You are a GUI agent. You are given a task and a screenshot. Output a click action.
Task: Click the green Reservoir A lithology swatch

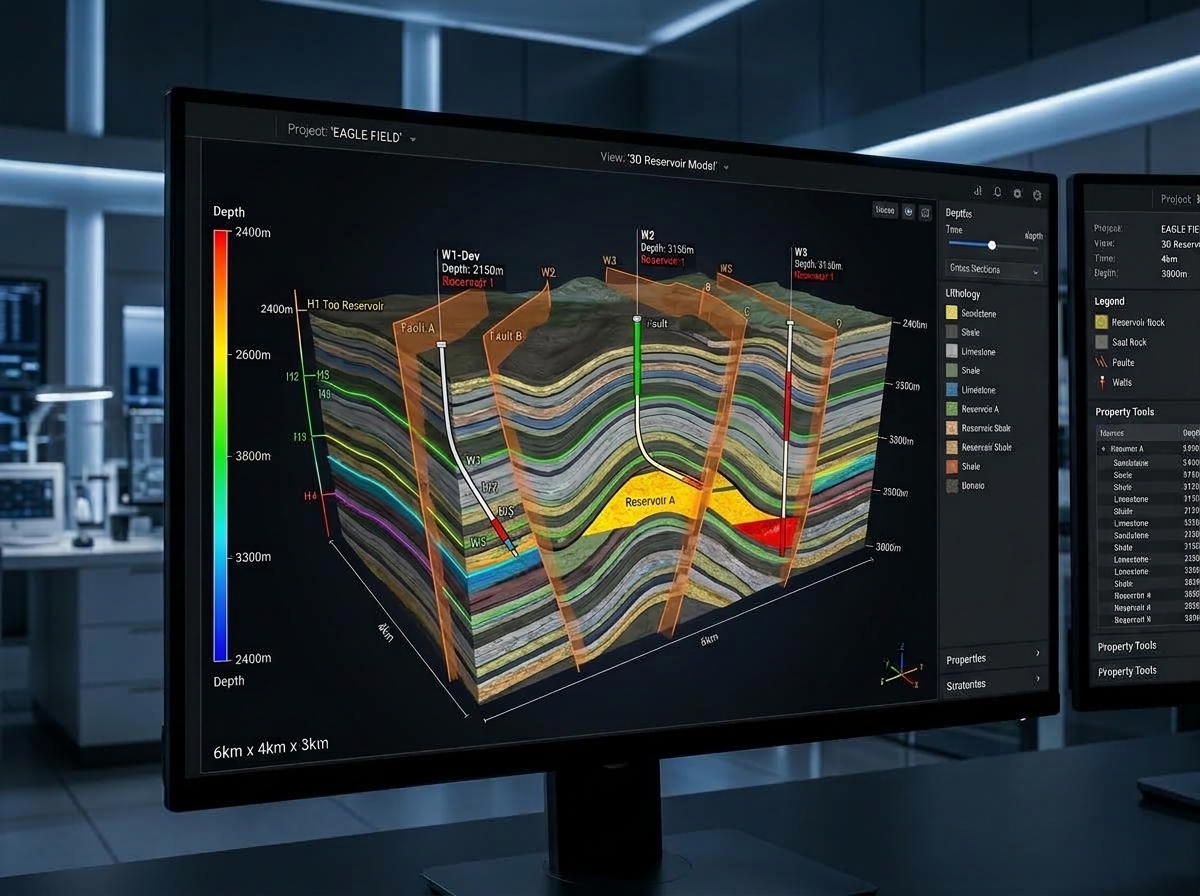(x=952, y=408)
